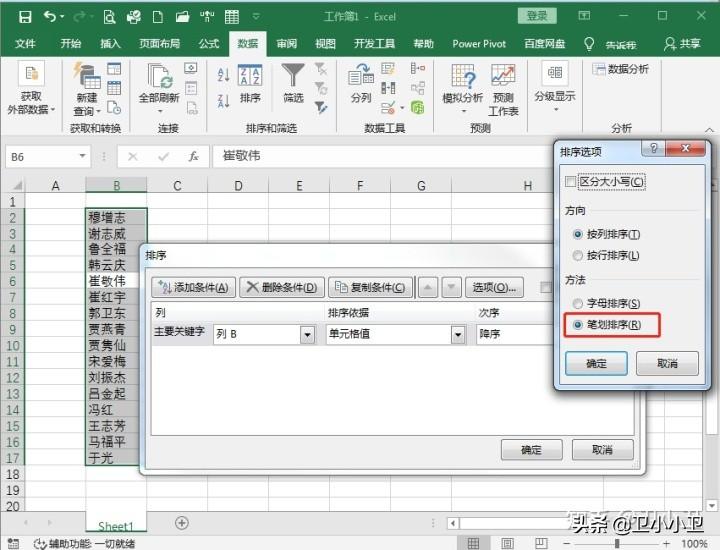Toggle 区分大小写 checkbox

570,182
